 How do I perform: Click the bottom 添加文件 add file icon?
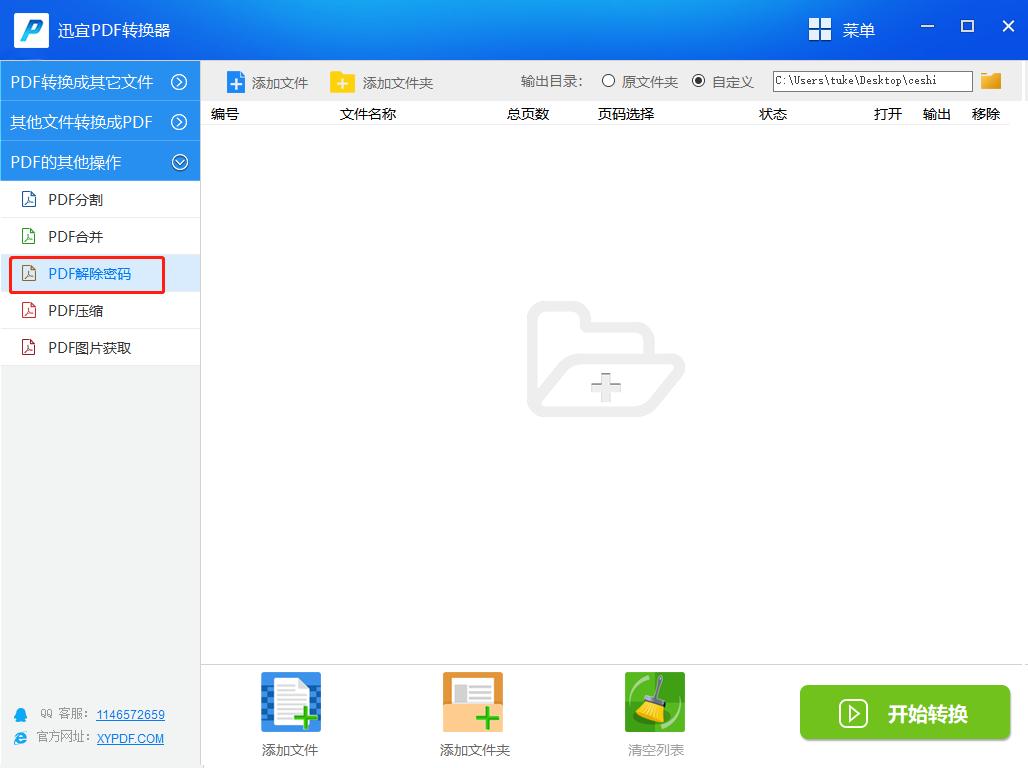coord(290,701)
